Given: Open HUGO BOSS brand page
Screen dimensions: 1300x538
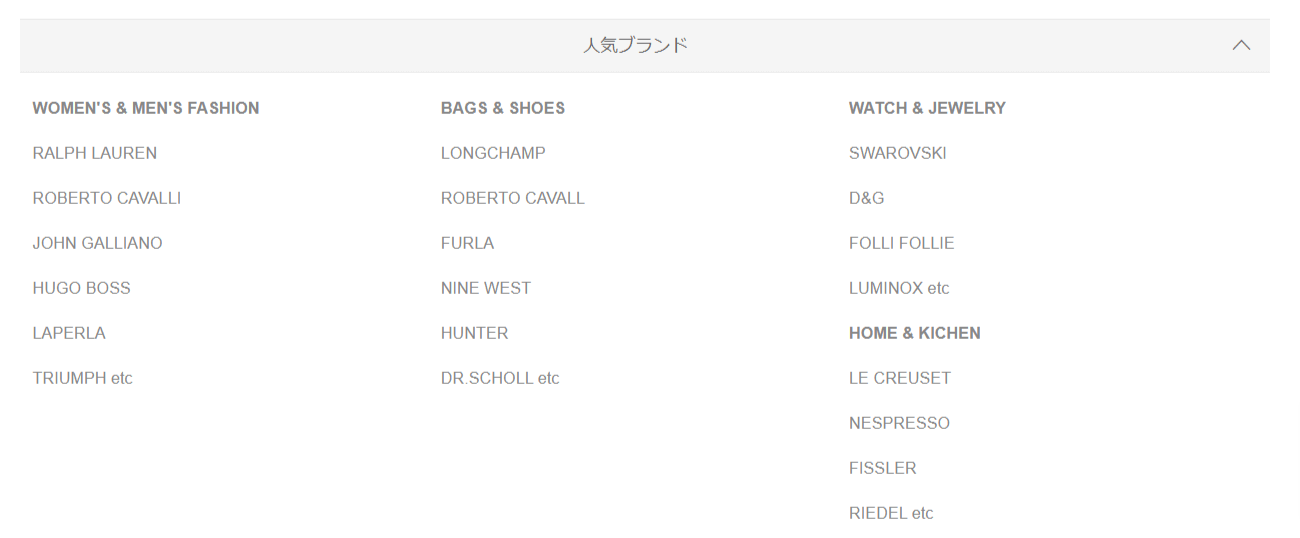Looking at the screenshot, I should (81, 288).
